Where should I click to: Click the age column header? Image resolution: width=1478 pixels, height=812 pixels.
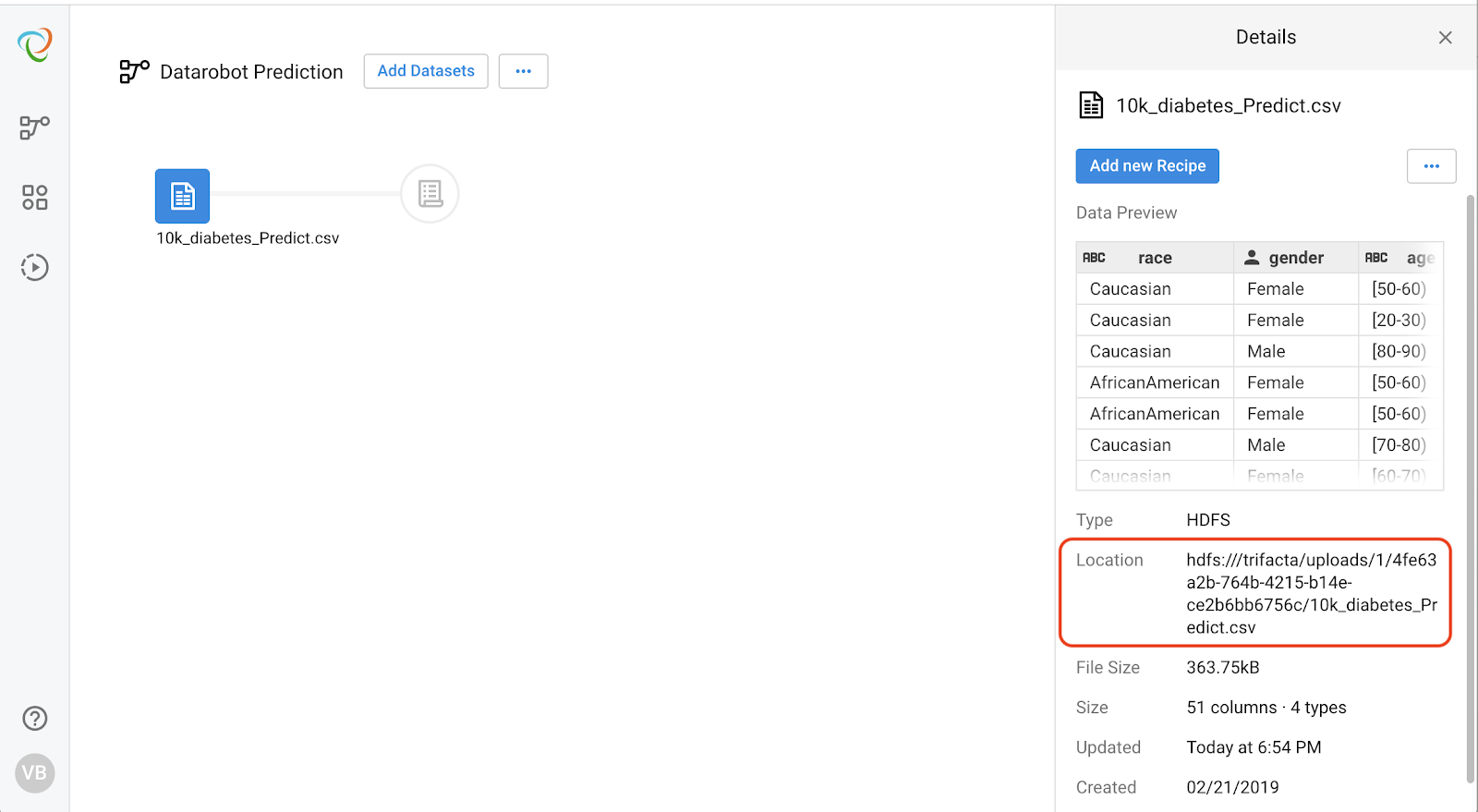click(x=1401, y=258)
